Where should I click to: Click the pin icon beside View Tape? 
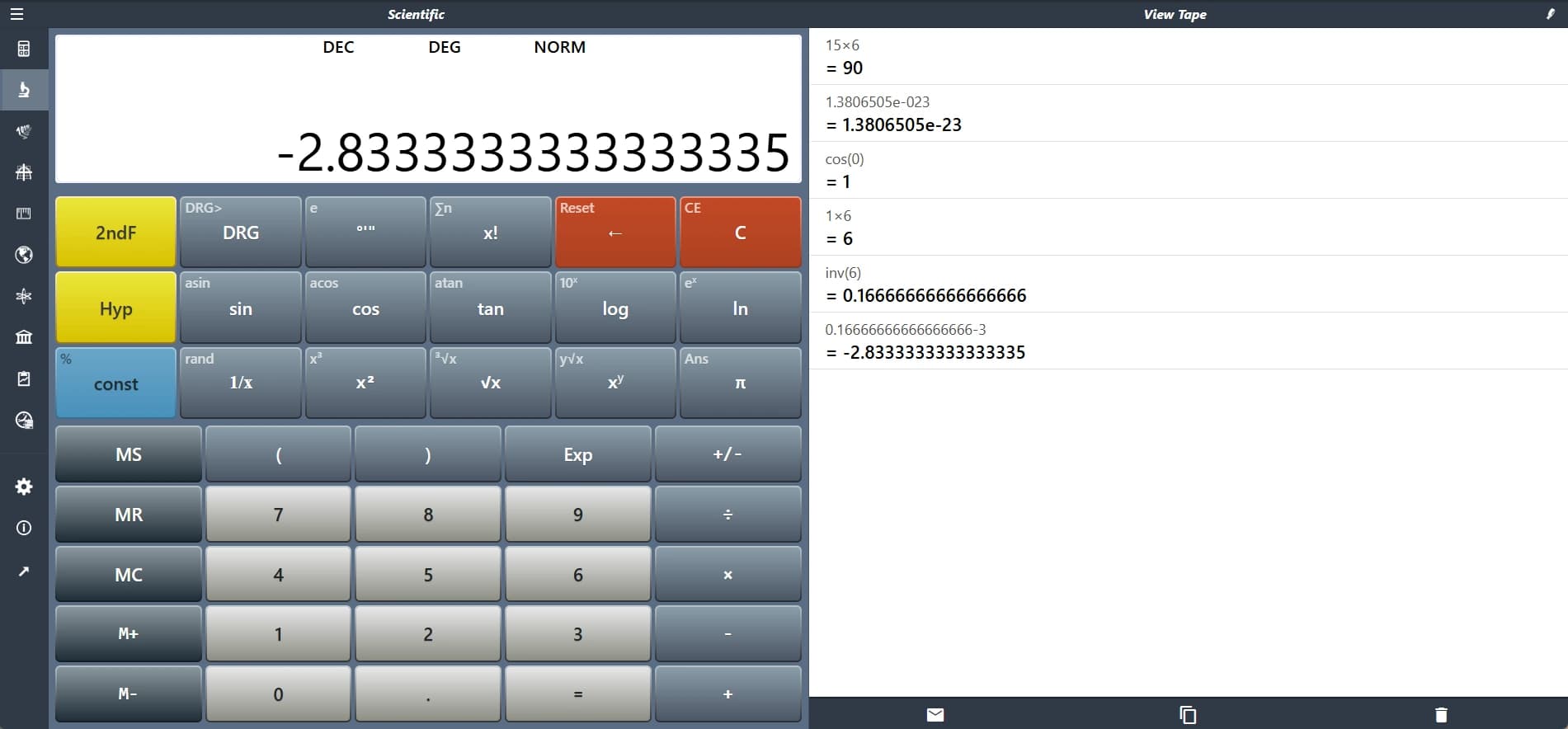tap(1550, 14)
